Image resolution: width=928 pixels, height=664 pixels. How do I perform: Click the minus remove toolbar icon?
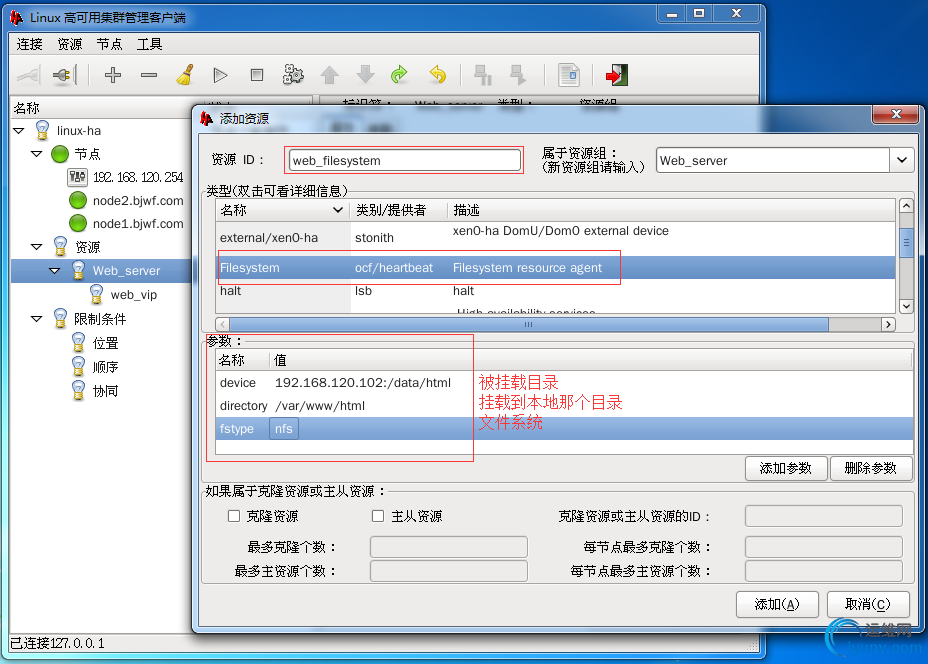pyautogui.click(x=149, y=75)
